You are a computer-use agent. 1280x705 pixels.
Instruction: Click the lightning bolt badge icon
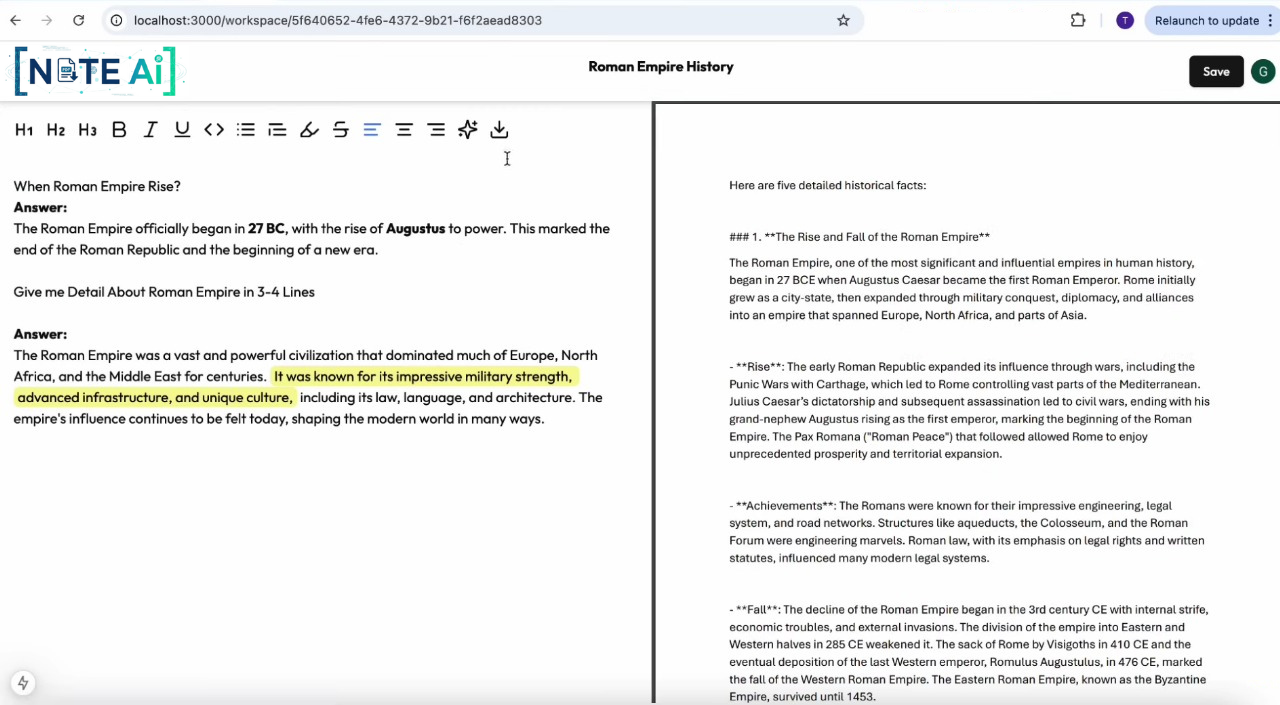click(x=22, y=683)
